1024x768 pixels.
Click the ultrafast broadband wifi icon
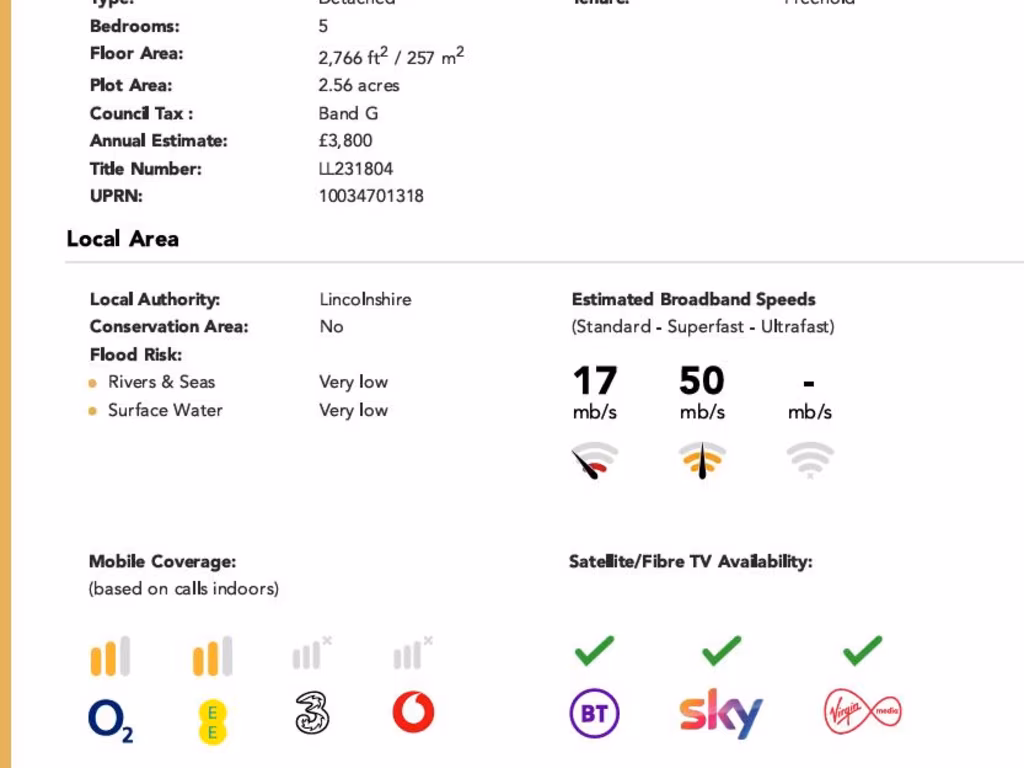point(809,459)
